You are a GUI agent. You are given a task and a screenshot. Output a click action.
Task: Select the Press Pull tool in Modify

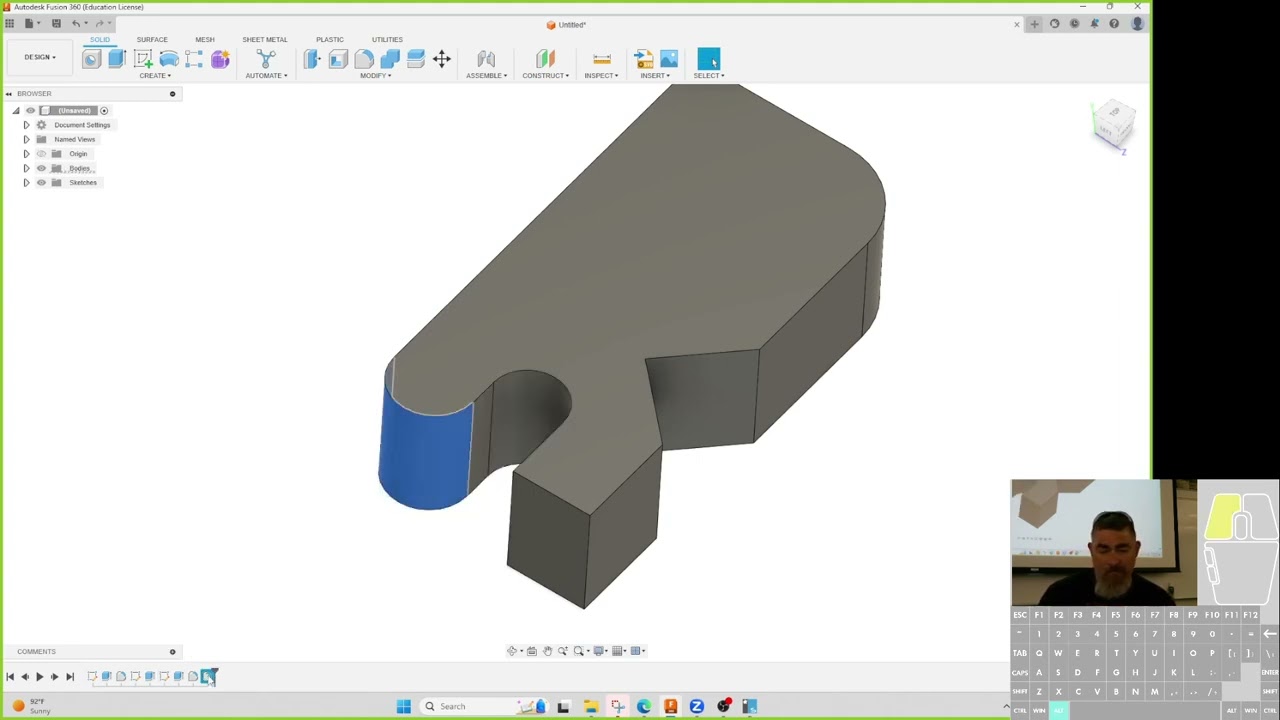[312, 59]
